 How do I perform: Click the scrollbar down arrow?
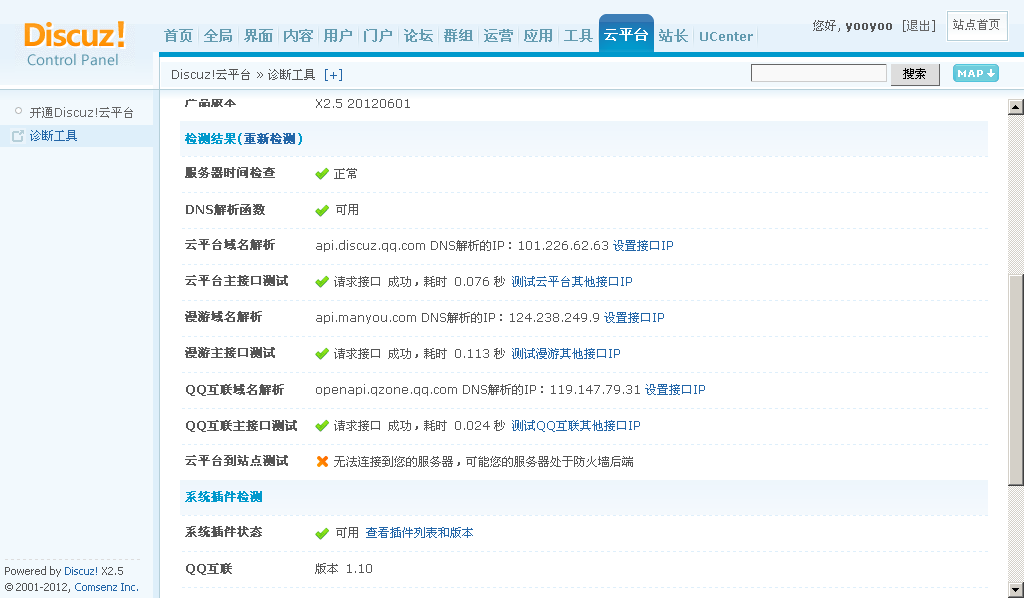1016,588
